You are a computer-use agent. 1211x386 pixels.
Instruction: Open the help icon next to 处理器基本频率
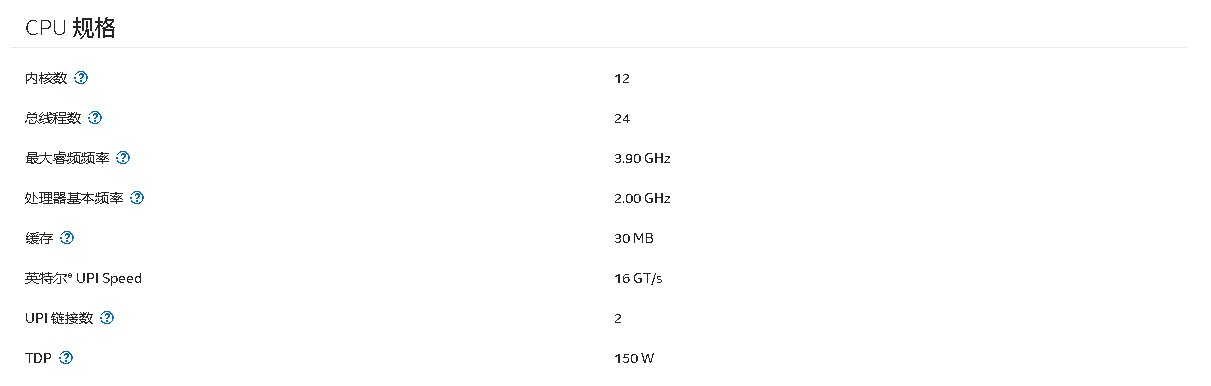pos(137,198)
